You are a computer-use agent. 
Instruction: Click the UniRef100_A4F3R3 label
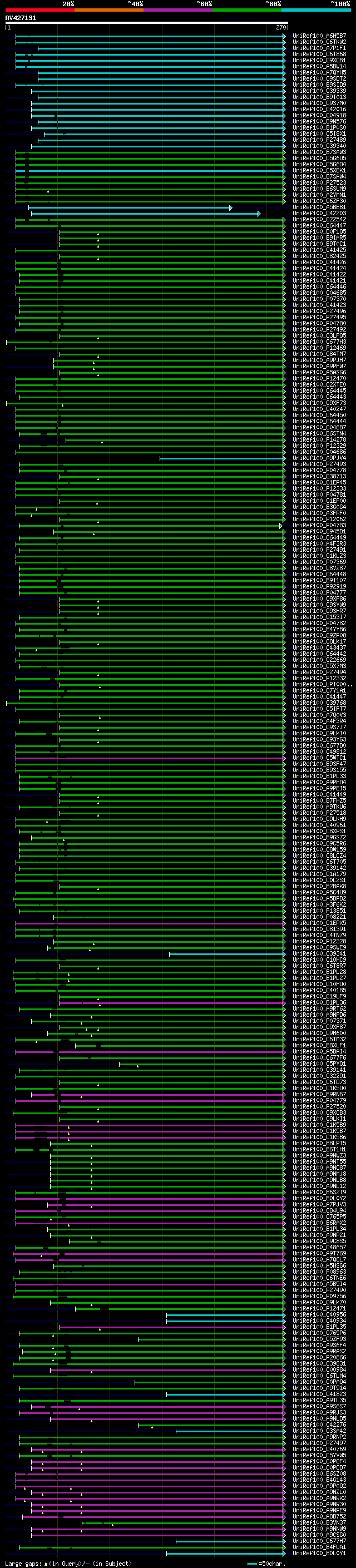[x=319, y=543]
